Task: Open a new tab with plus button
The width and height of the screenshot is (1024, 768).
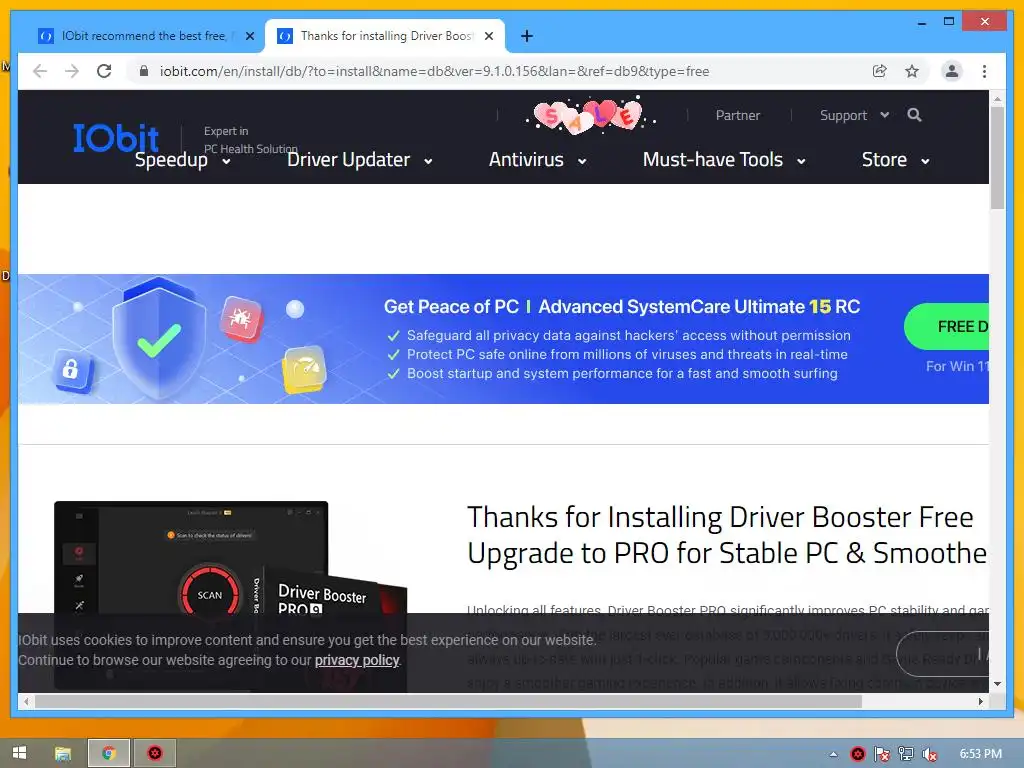Action: pos(527,36)
